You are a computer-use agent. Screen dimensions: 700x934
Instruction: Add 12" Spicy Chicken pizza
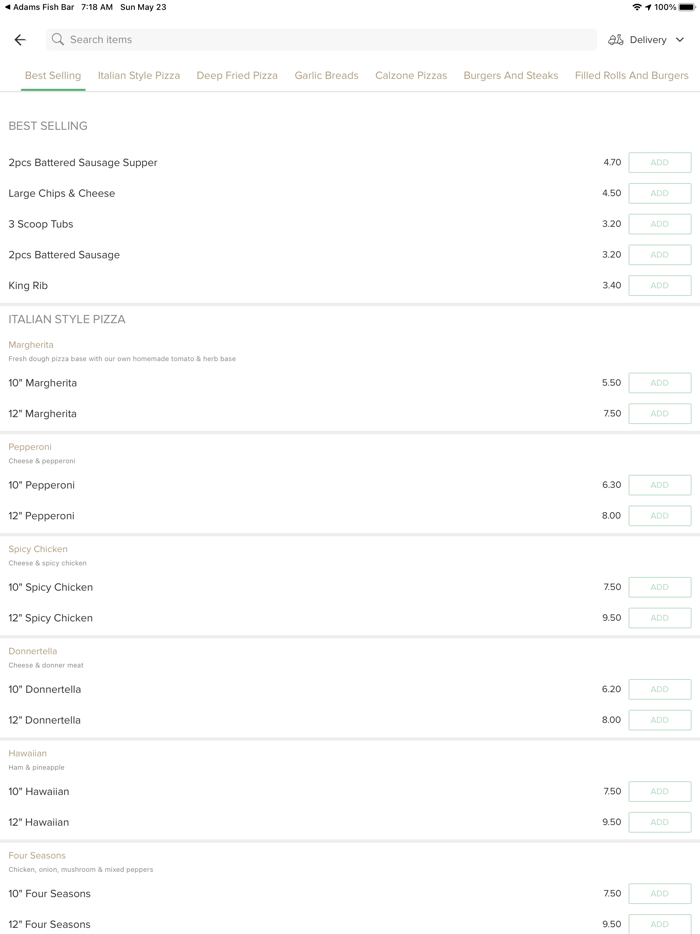(x=659, y=618)
